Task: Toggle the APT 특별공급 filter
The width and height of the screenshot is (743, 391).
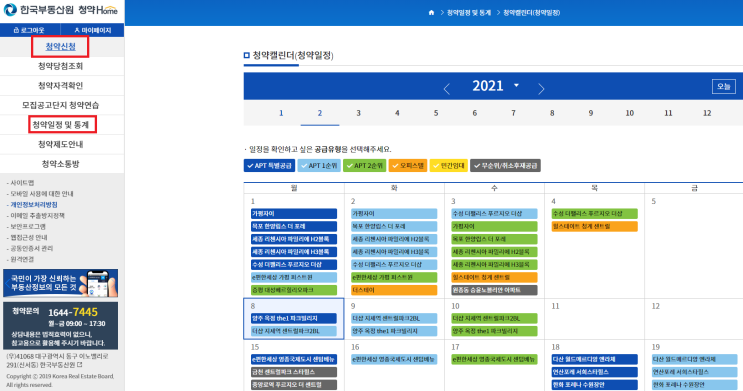Action: 269,165
